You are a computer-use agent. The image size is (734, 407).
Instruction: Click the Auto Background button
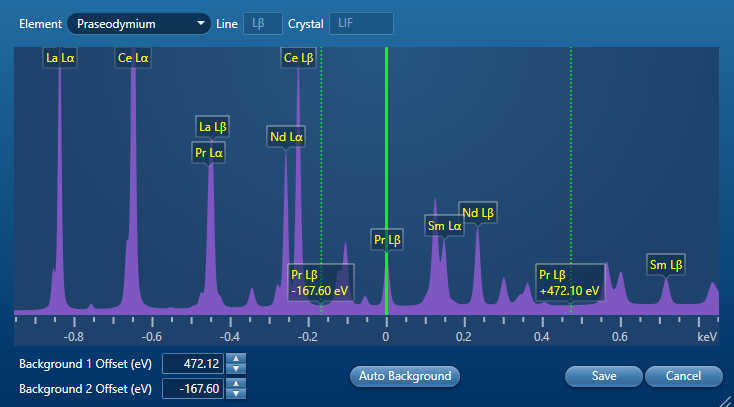tap(404, 376)
